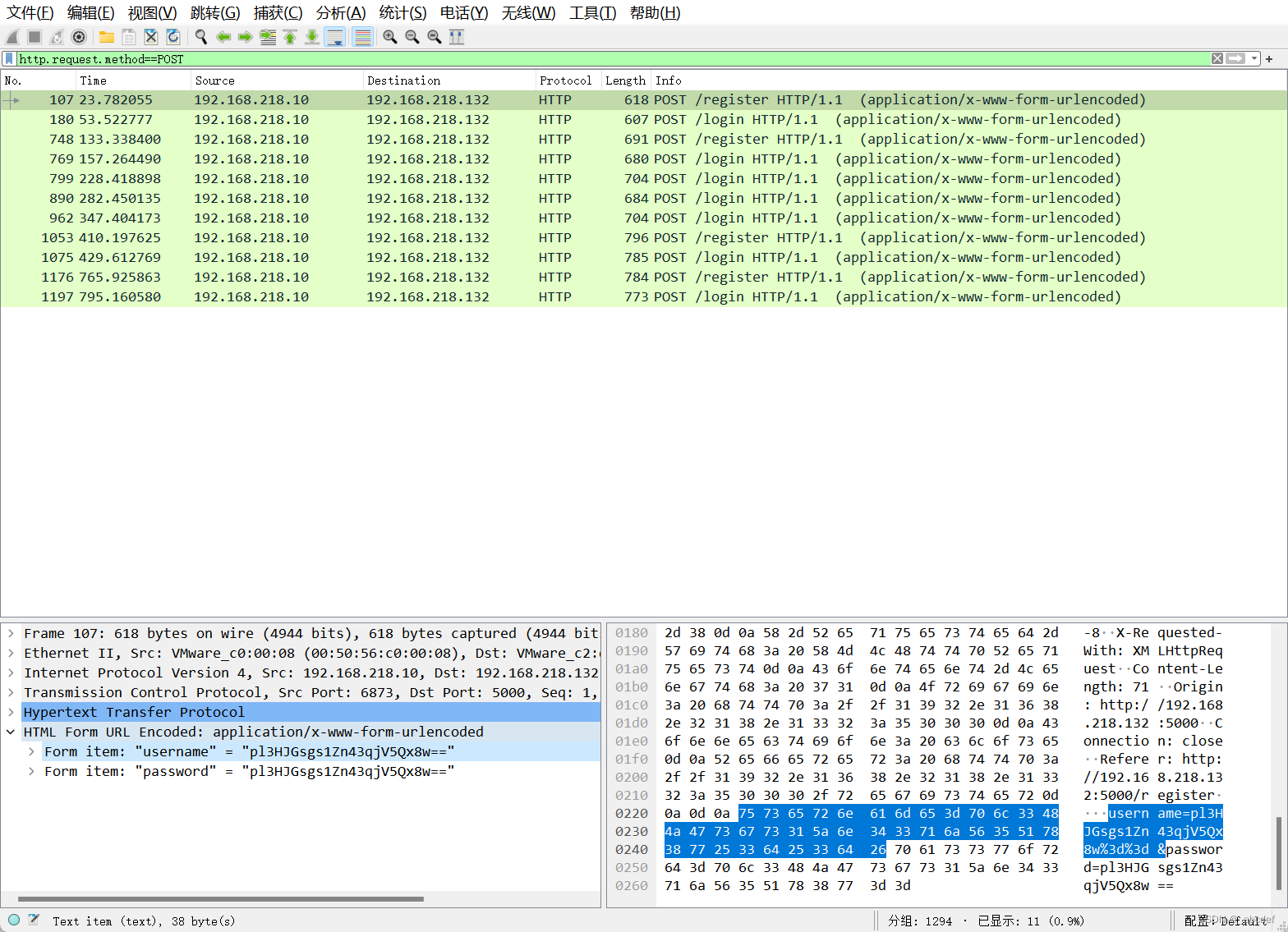This screenshot has width=1288, height=932.
Task: Open the 捕获(C) menu
Action: 278,13
